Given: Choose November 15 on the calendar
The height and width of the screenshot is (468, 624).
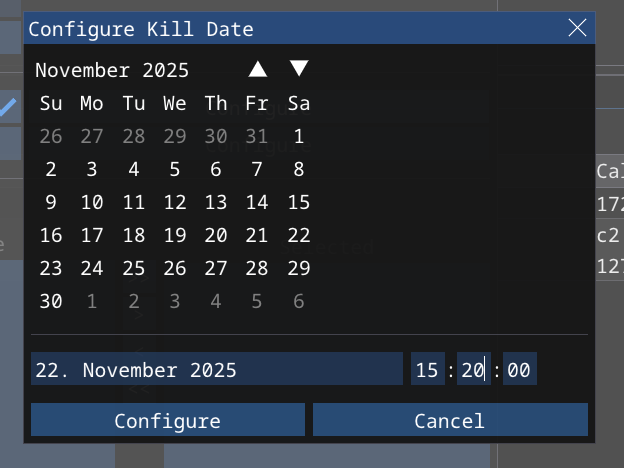Looking at the screenshot, I should [x=299, y=202].
